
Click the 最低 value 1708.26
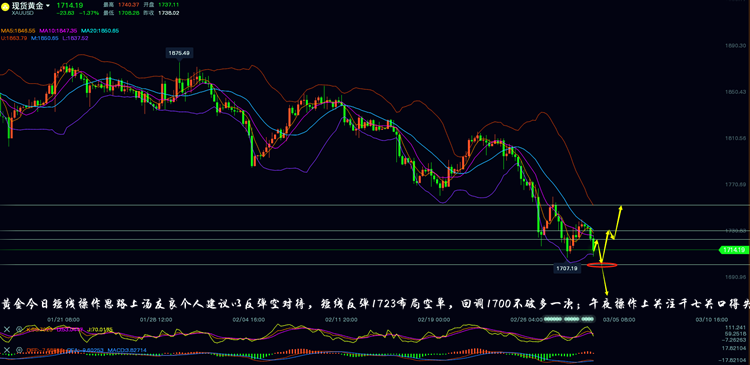pyautogui.click(x=129, y=13)
